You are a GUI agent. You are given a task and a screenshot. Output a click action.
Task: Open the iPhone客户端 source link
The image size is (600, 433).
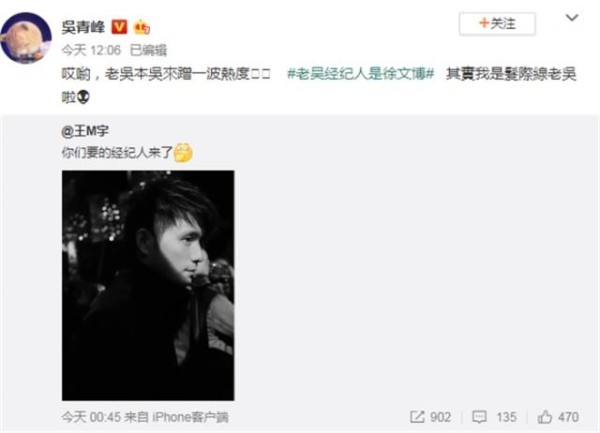[191, 417]
